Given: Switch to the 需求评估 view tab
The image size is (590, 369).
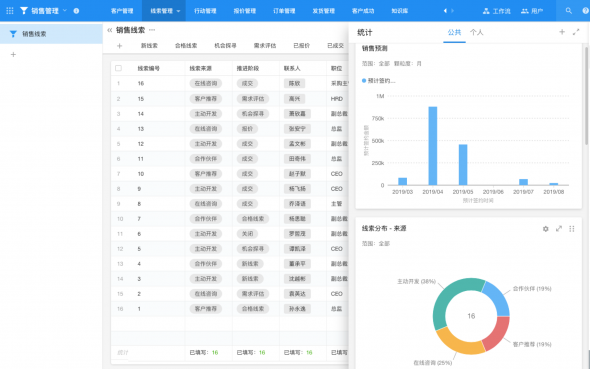Looking at the screenshot, I should (265, 46).
